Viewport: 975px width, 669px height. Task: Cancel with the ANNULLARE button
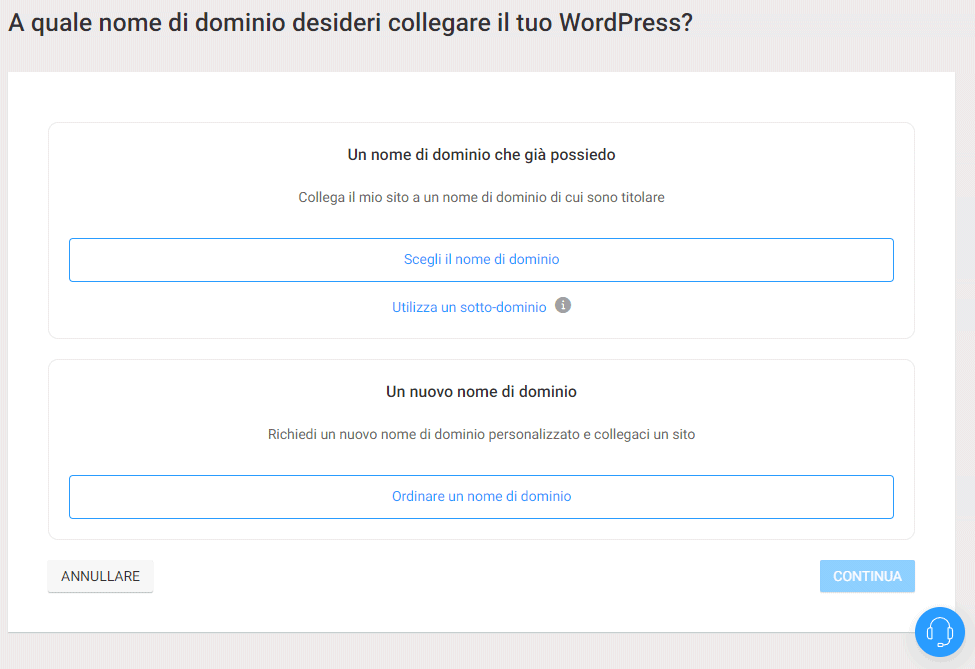(x=101, y=576)
